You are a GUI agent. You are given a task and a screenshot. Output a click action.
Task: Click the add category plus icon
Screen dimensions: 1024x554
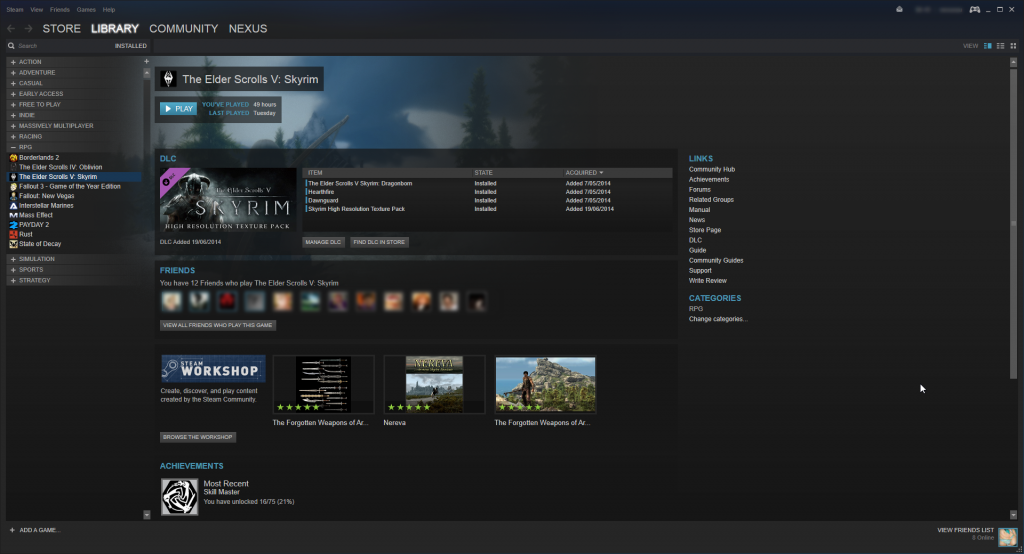[x=146, y=61]
